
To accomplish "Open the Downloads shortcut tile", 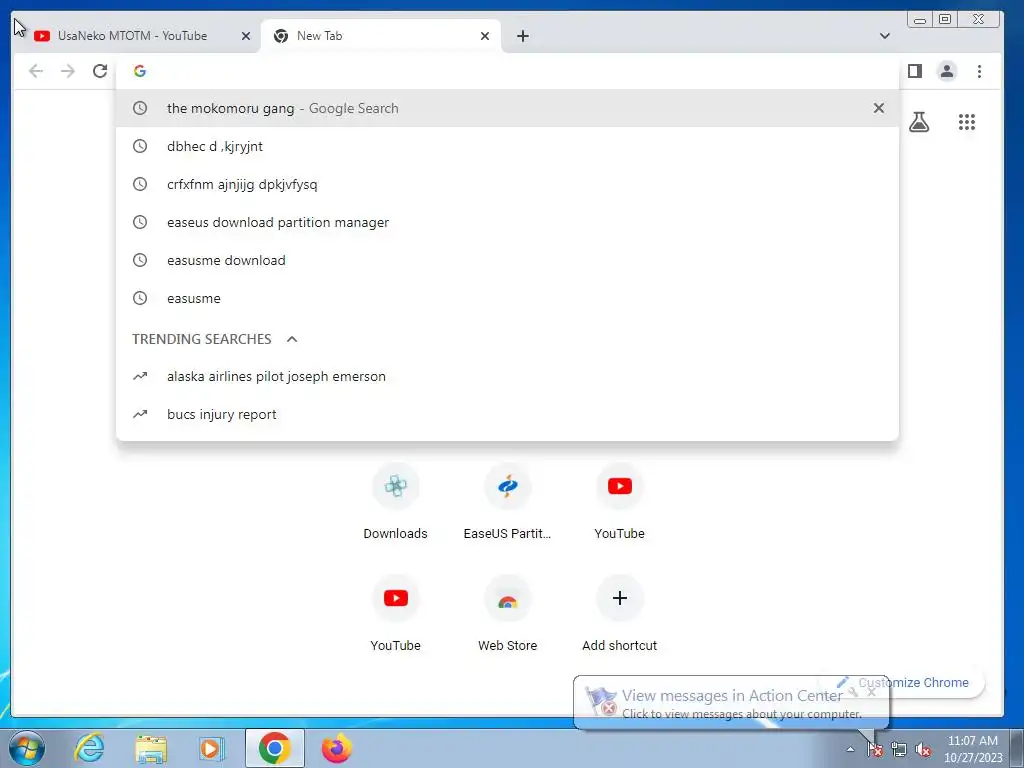I will (x=396, y=502).
